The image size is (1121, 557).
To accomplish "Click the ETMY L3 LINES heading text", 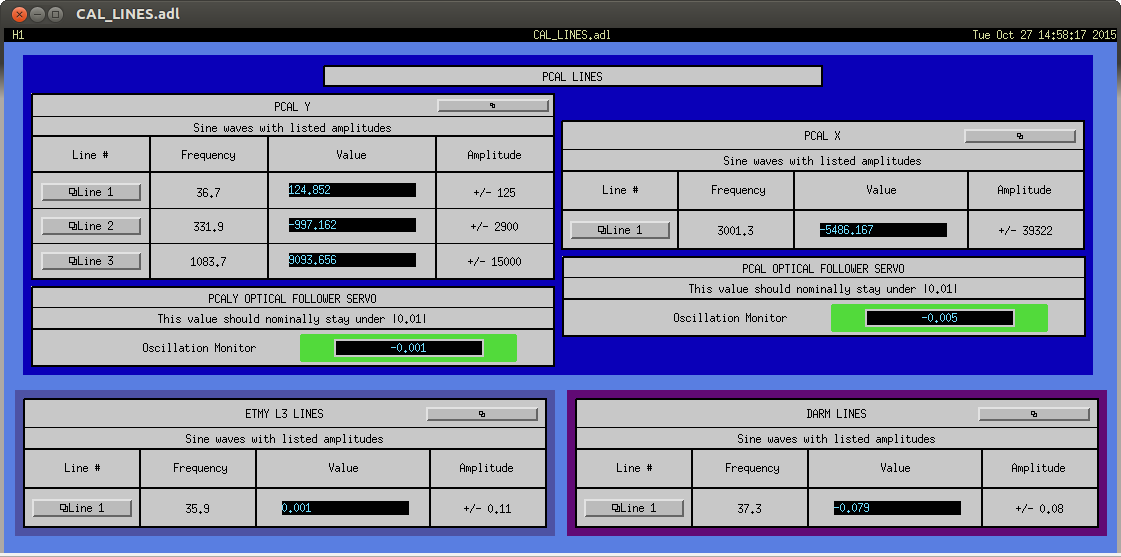I will click(284, 413).
